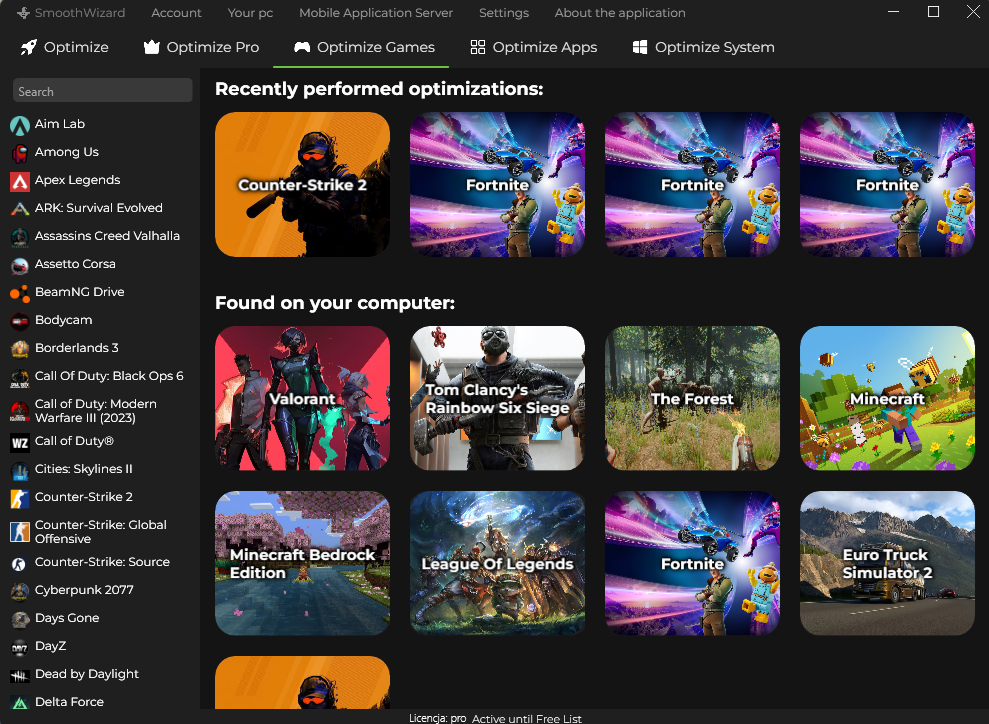Open the Your pc menu
The image size is (989, 724).
point(250,13)
